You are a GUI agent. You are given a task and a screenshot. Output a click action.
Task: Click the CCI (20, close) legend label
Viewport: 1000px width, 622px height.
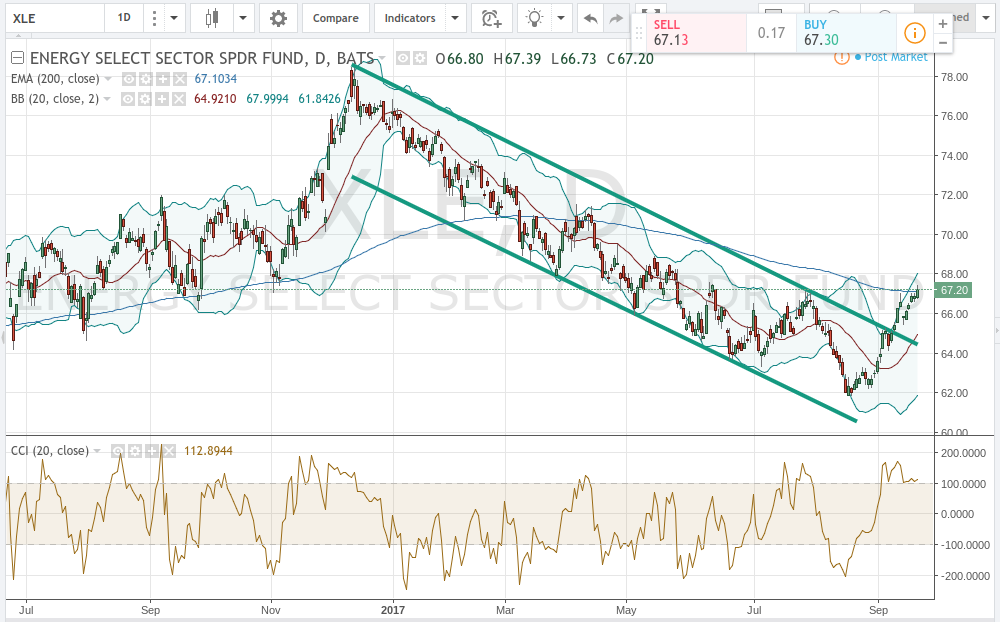coord(50,451)
